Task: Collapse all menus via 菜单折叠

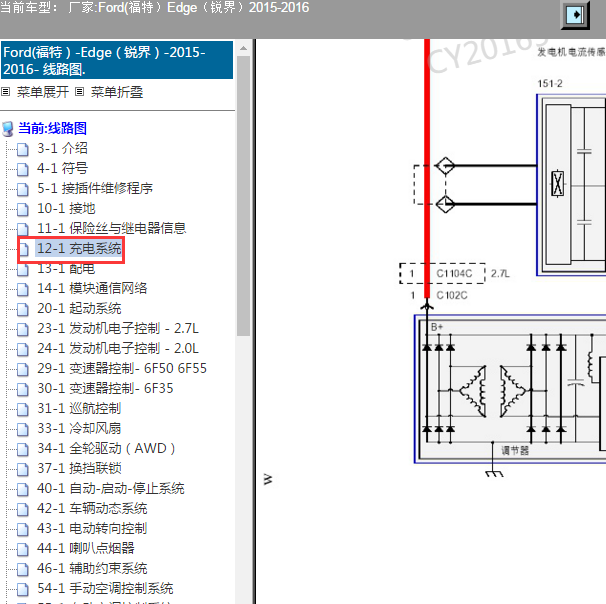Action: [117, 92]
